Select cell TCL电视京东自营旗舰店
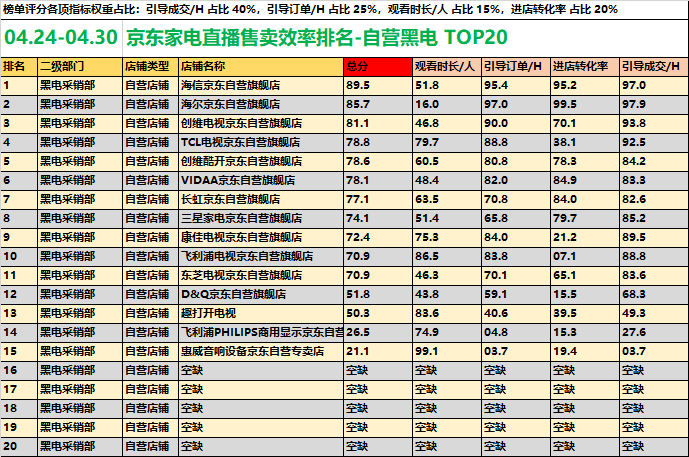Screen dimensions: 689x457 [x=261, y=142]
